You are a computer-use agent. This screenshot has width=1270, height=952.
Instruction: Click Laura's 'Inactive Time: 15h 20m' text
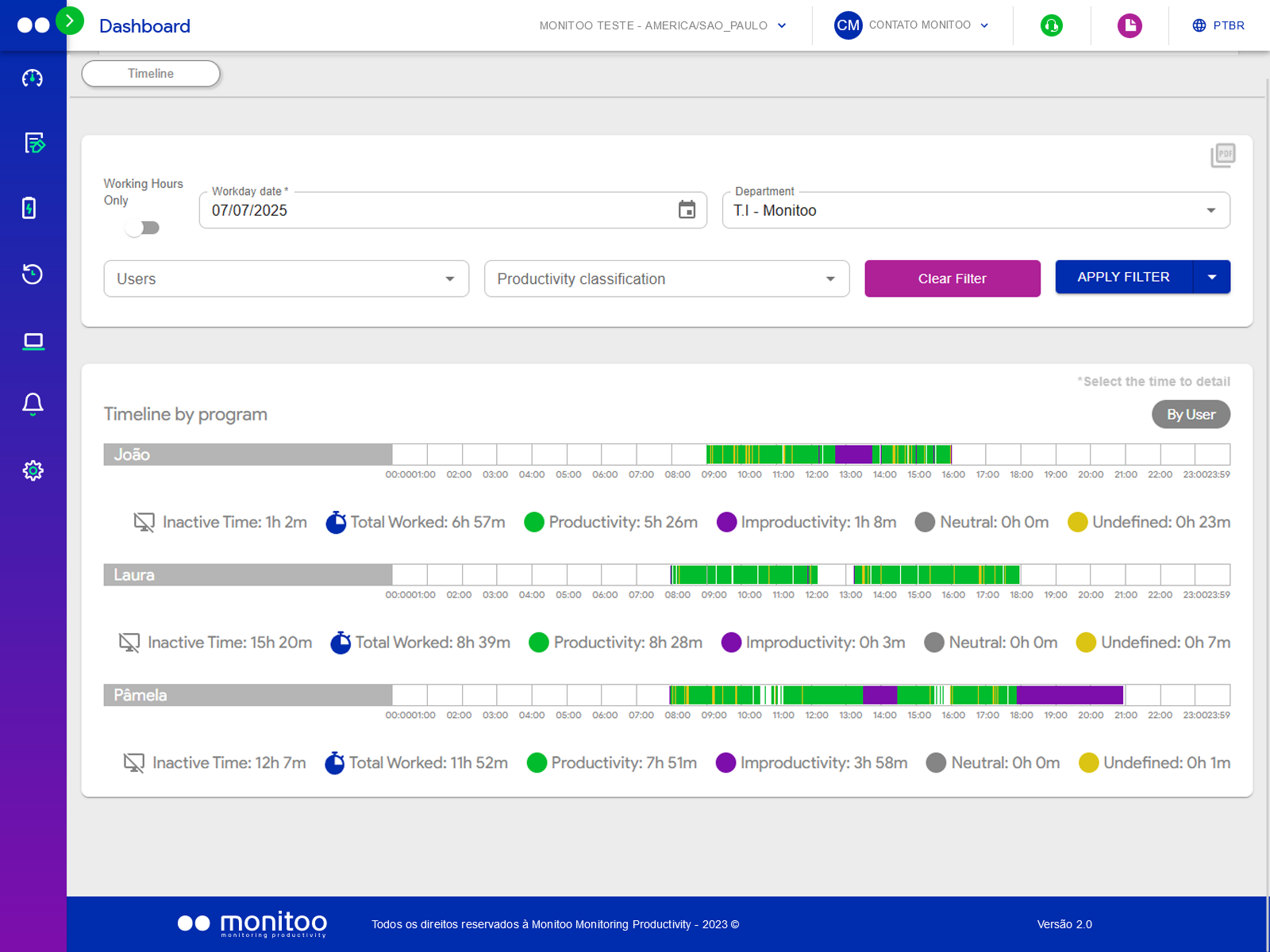coord(230,643)
